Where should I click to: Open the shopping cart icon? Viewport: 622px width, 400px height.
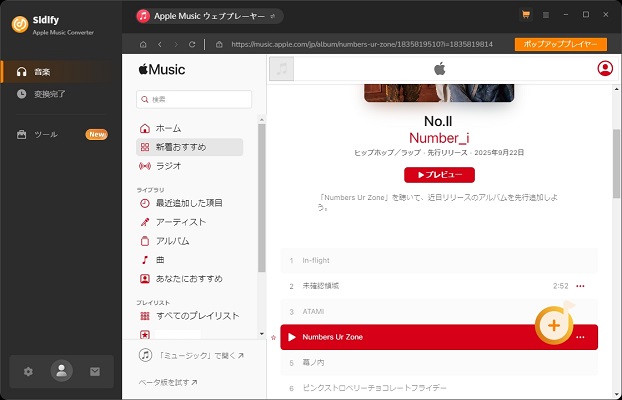click(526, 15)
